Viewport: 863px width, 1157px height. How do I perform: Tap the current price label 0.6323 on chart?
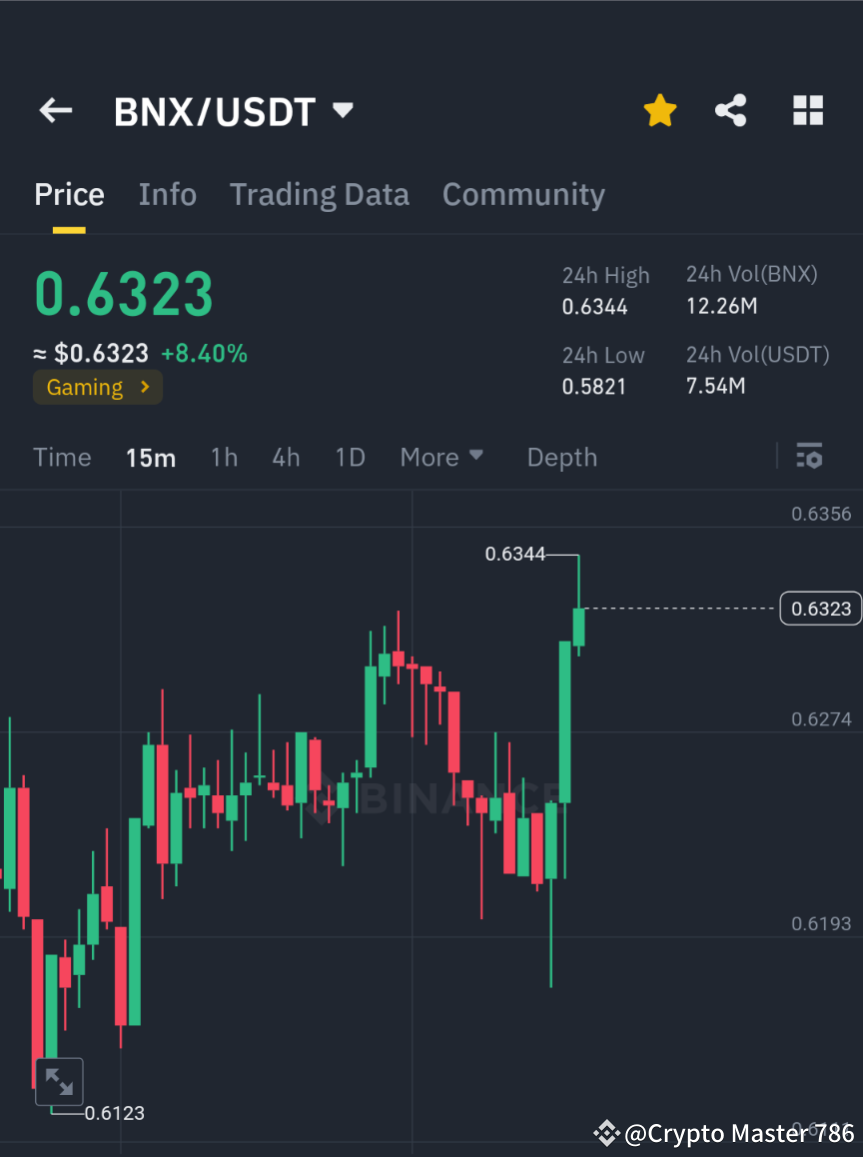point(820,608)
